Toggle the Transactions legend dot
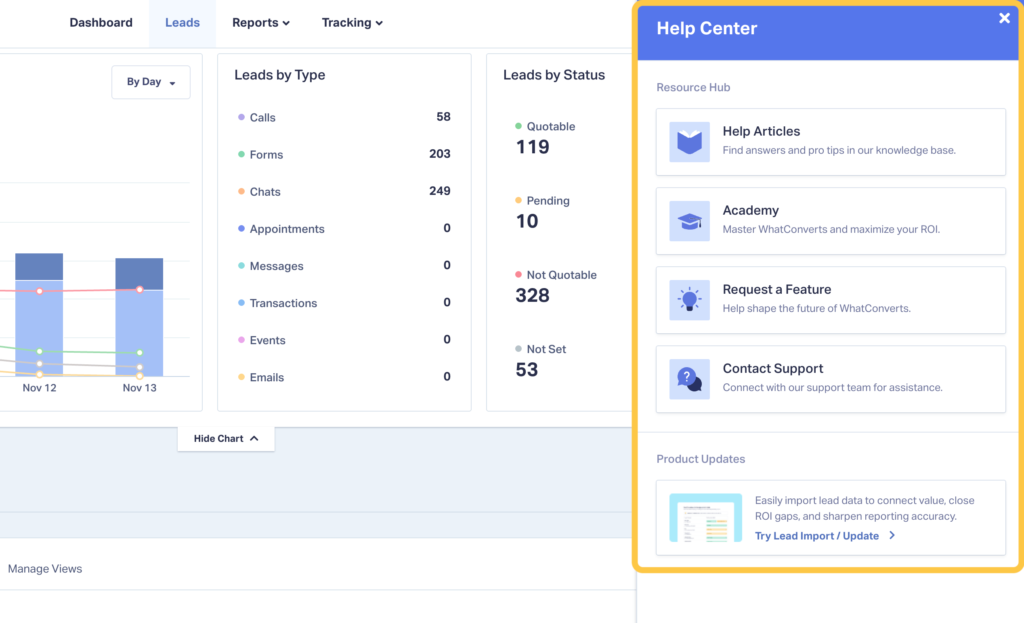Screen dimensions: 1024x623 (241, 303)
